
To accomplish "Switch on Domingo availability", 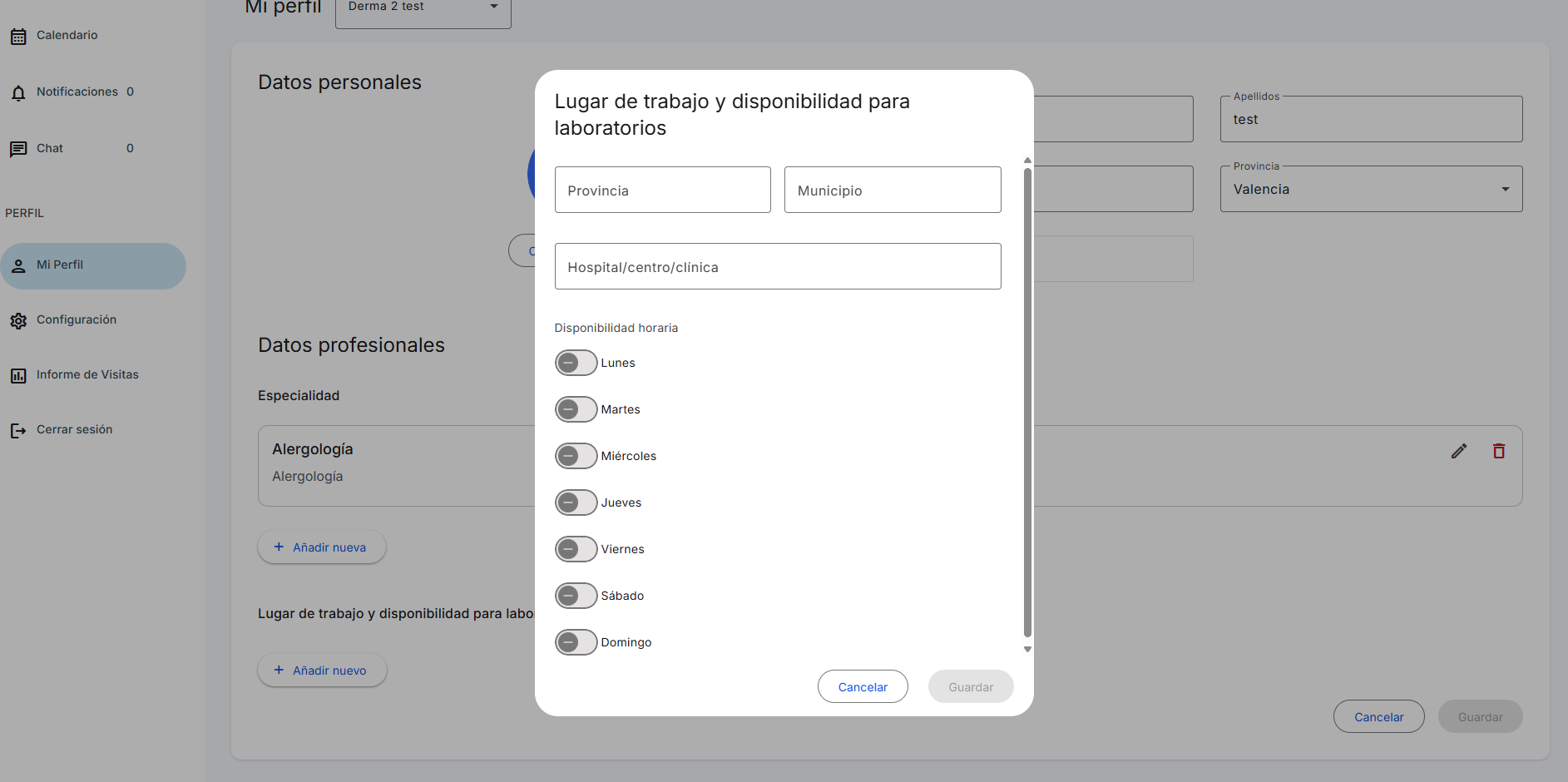I will (576, 642).
